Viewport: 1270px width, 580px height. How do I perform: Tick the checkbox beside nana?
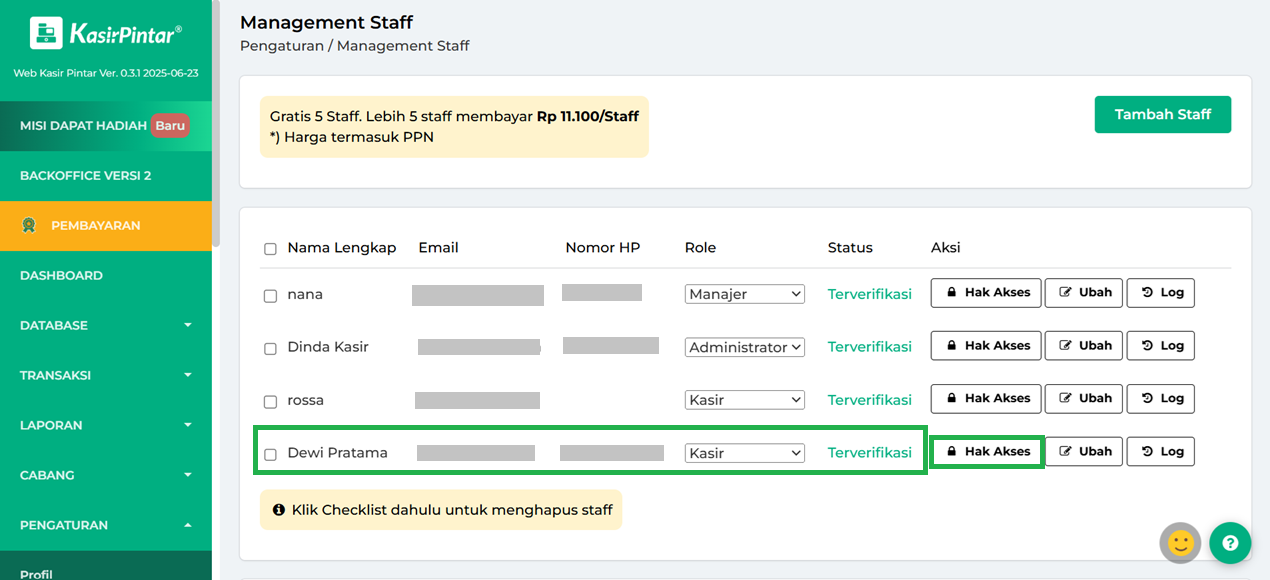(270, 296)
